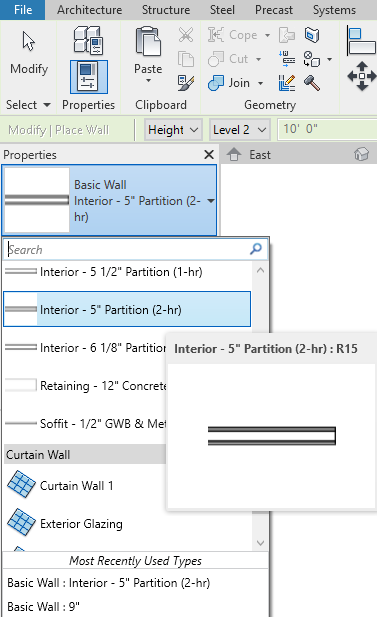Open the Level 2 constraint dropdown
Viewport: 377px width, 617px height.
pos(240,130)
